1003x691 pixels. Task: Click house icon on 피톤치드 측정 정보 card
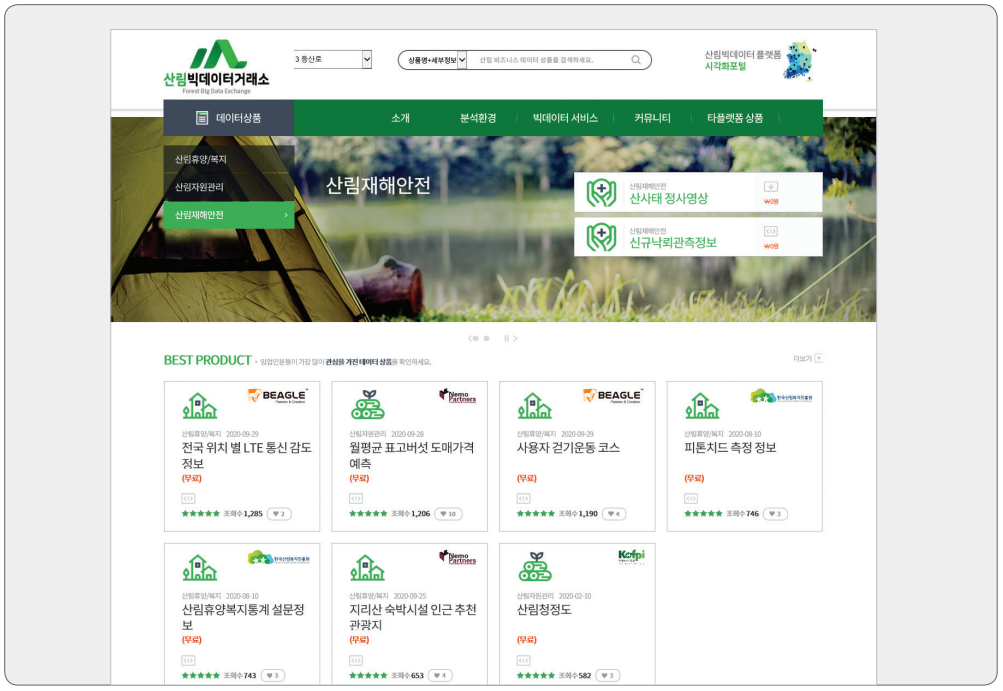pyautogui.click(x=702, y=406)
